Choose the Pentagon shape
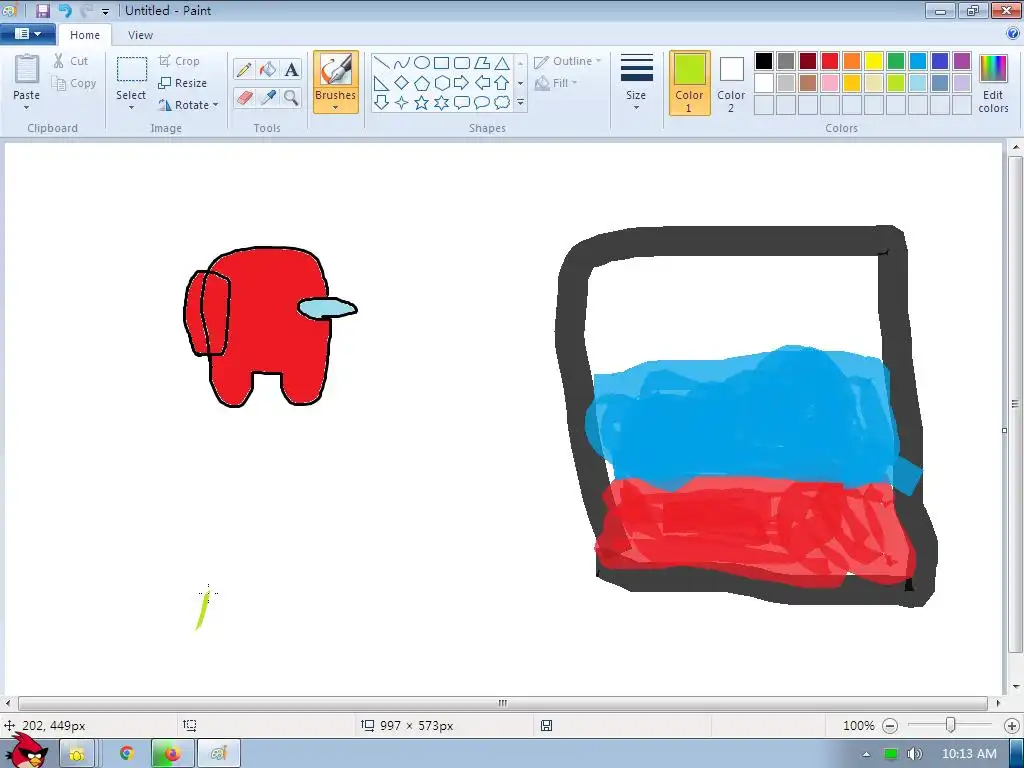Viewport: 1024px width, 768px height. point(423,83)
